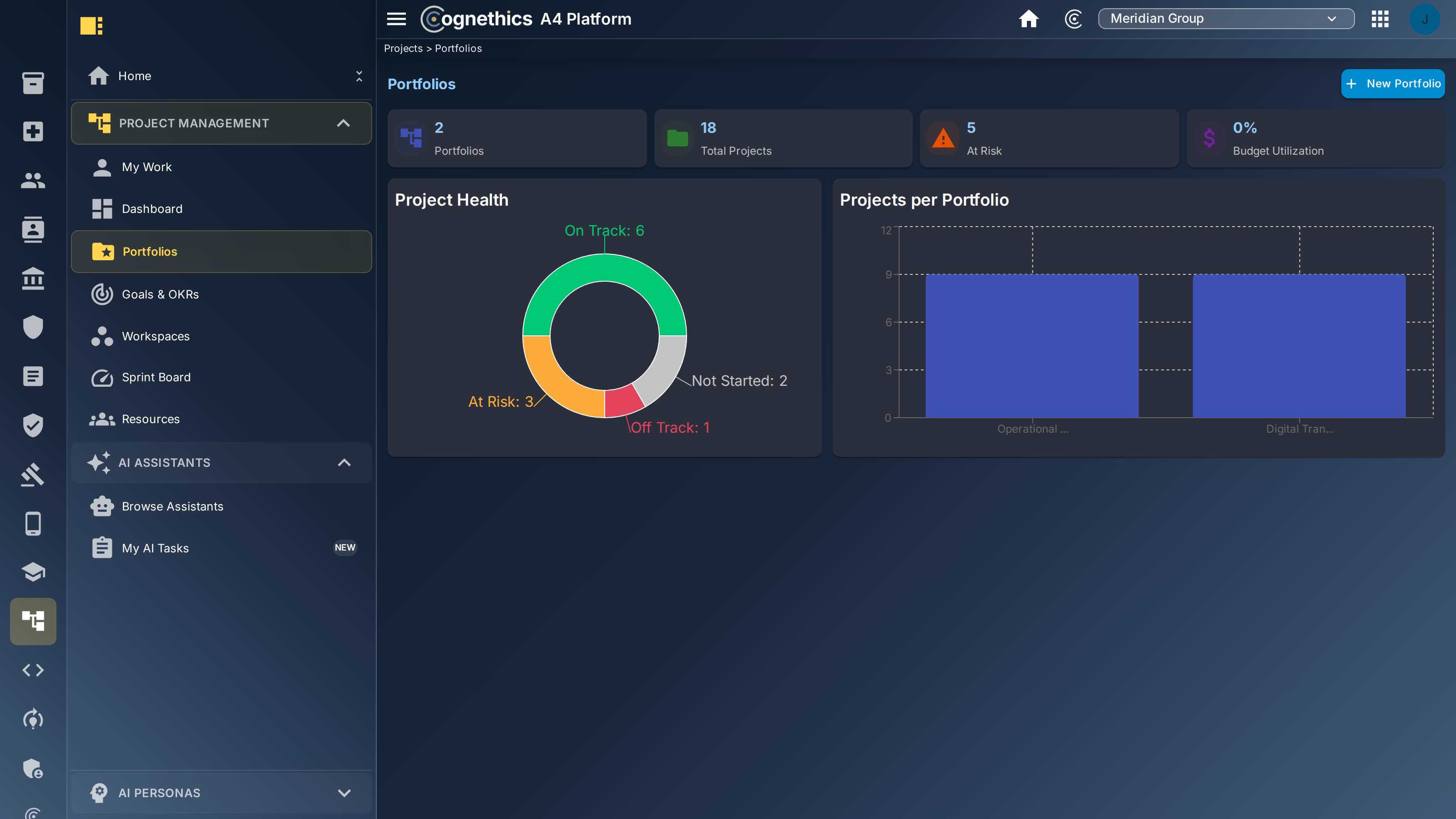Click the collapse arrows next to Home
1456x819 pixels.
[359, 76]
